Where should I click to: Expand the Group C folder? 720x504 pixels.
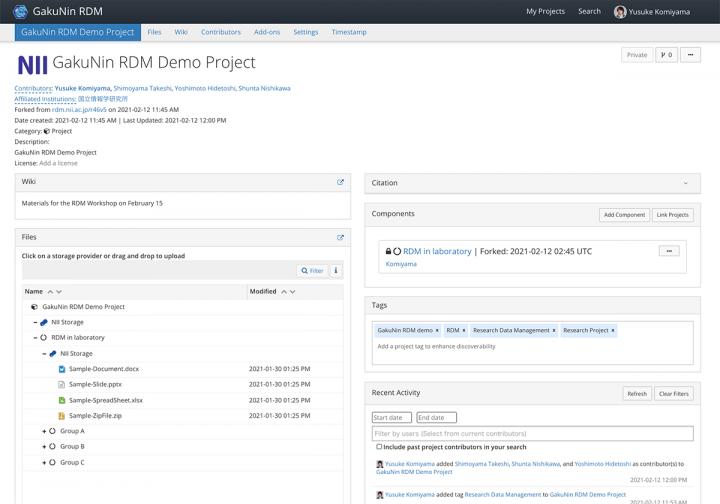44,463
